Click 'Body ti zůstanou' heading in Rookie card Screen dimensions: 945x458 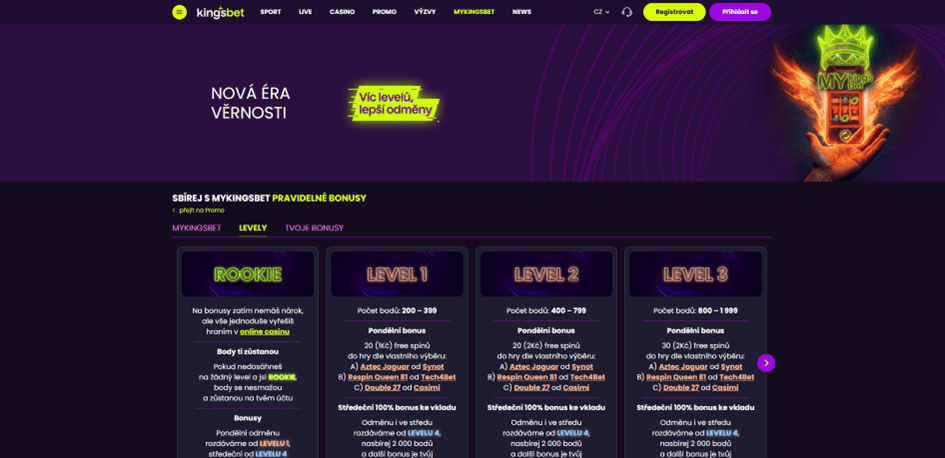pos(248,351)
